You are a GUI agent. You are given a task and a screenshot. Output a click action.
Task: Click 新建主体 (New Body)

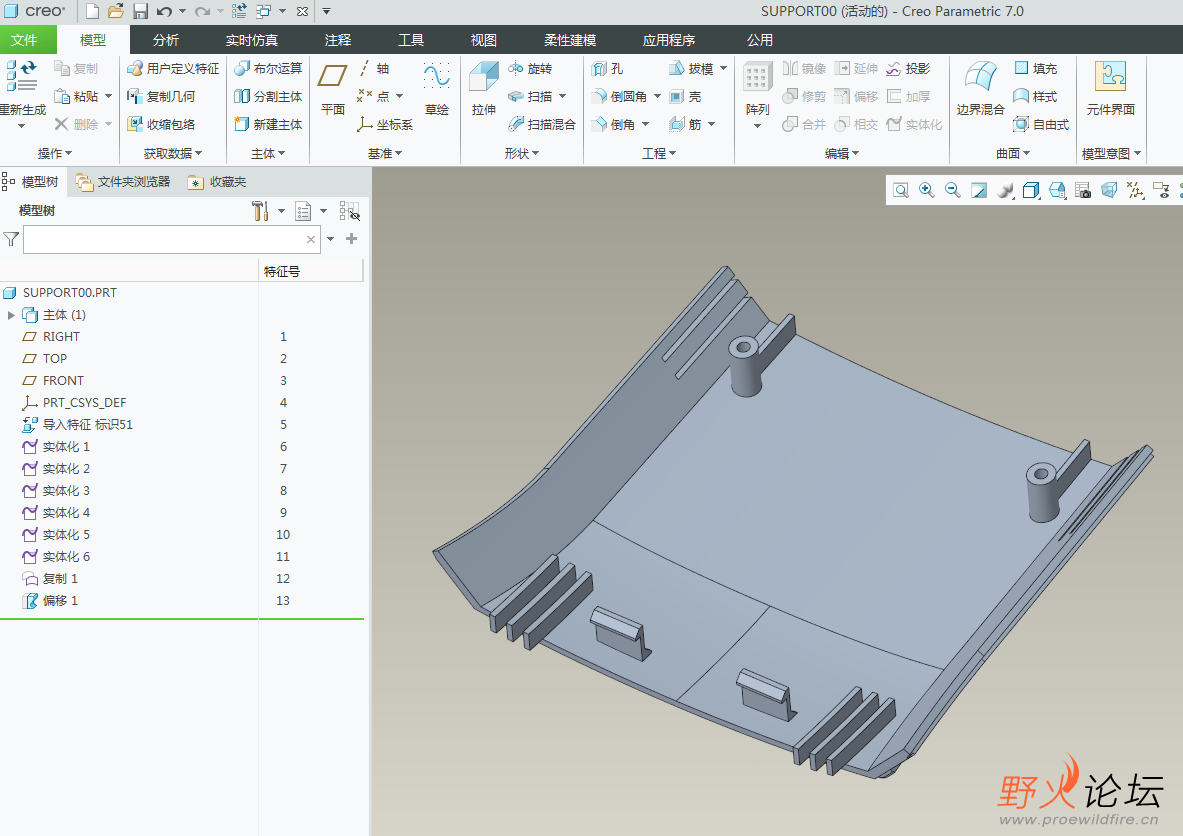268,124
